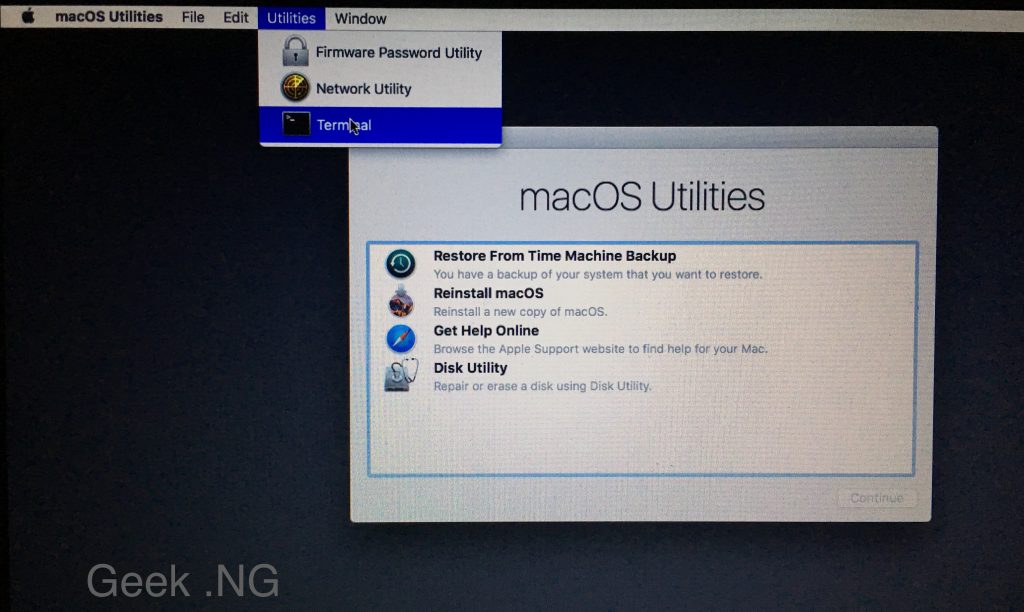Select the Disk Utility option
The height and width of the screenshot is (612, 1024).
click(642, 376)
